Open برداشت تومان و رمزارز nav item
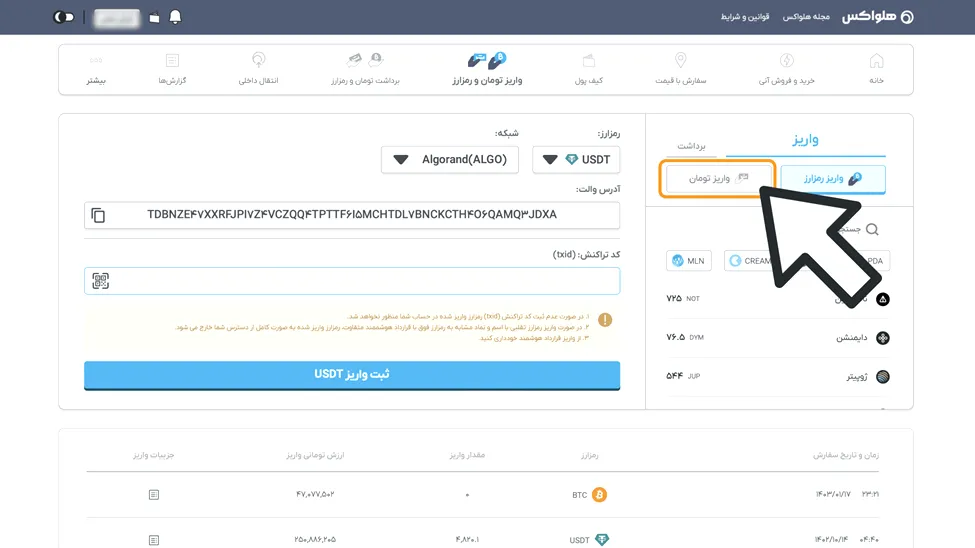975x548 pixels. point(365,68)
